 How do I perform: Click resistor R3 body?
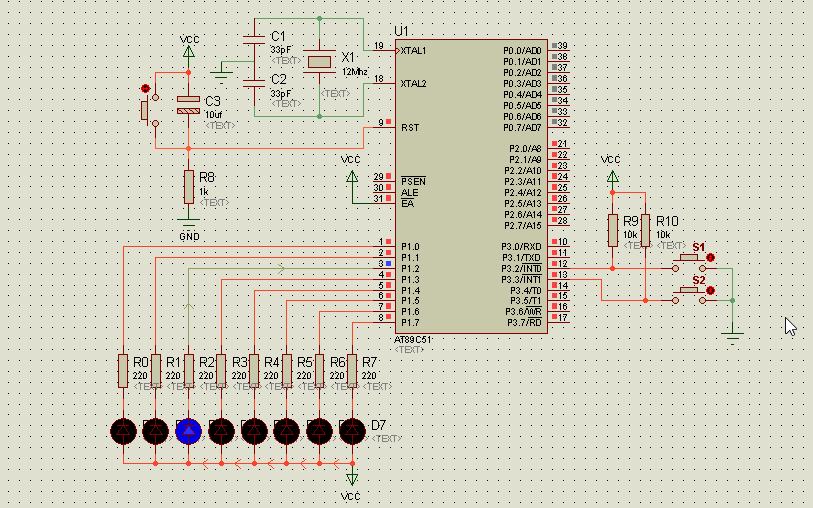221,371
